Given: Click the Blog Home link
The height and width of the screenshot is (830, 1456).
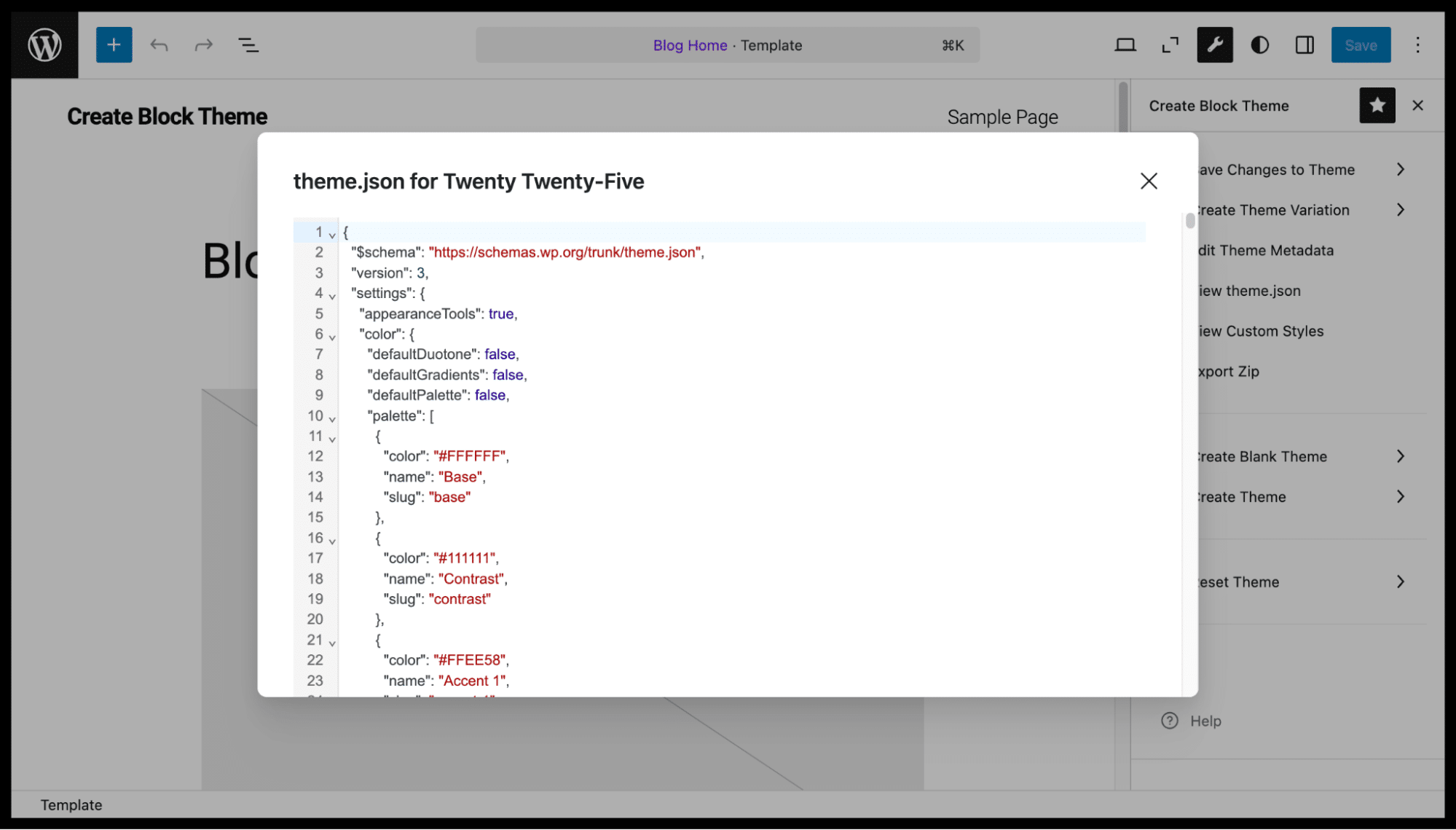Looking at the screenshot, I should click(689, 44).
